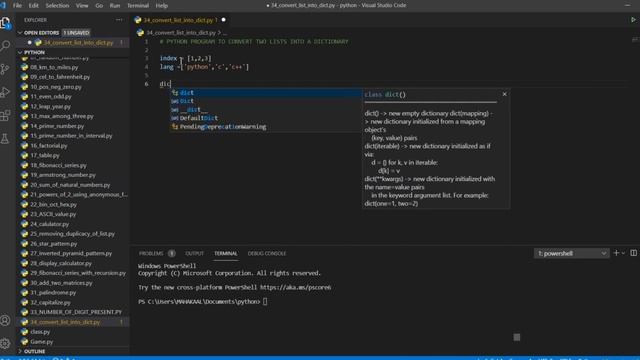Open 13_max_among_three.py file
The height and width of the screenshot is (360, 640).
pyautogui.click(x=62, y=116)
